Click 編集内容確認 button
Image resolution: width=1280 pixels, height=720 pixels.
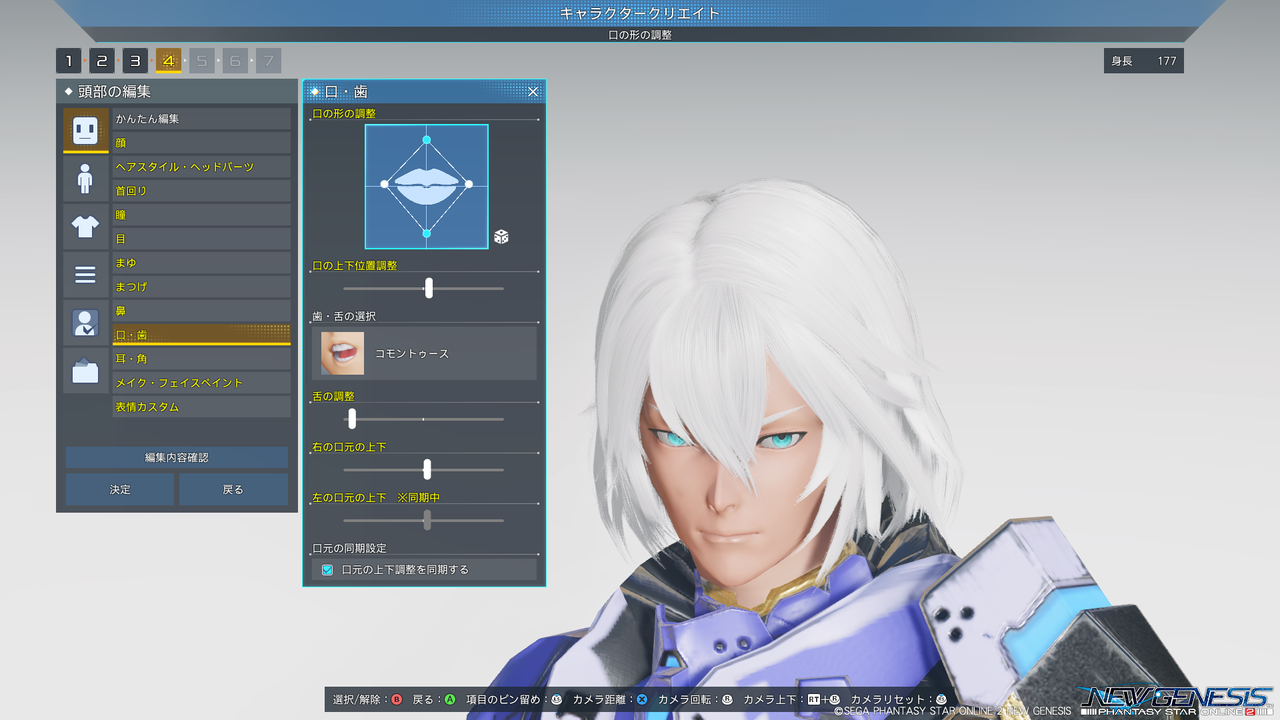(x=177, y=457)
